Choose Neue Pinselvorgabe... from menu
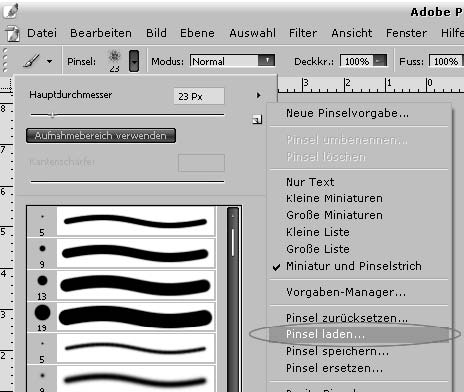The height and width of the screenshot is (392, 464). (347, 113)
